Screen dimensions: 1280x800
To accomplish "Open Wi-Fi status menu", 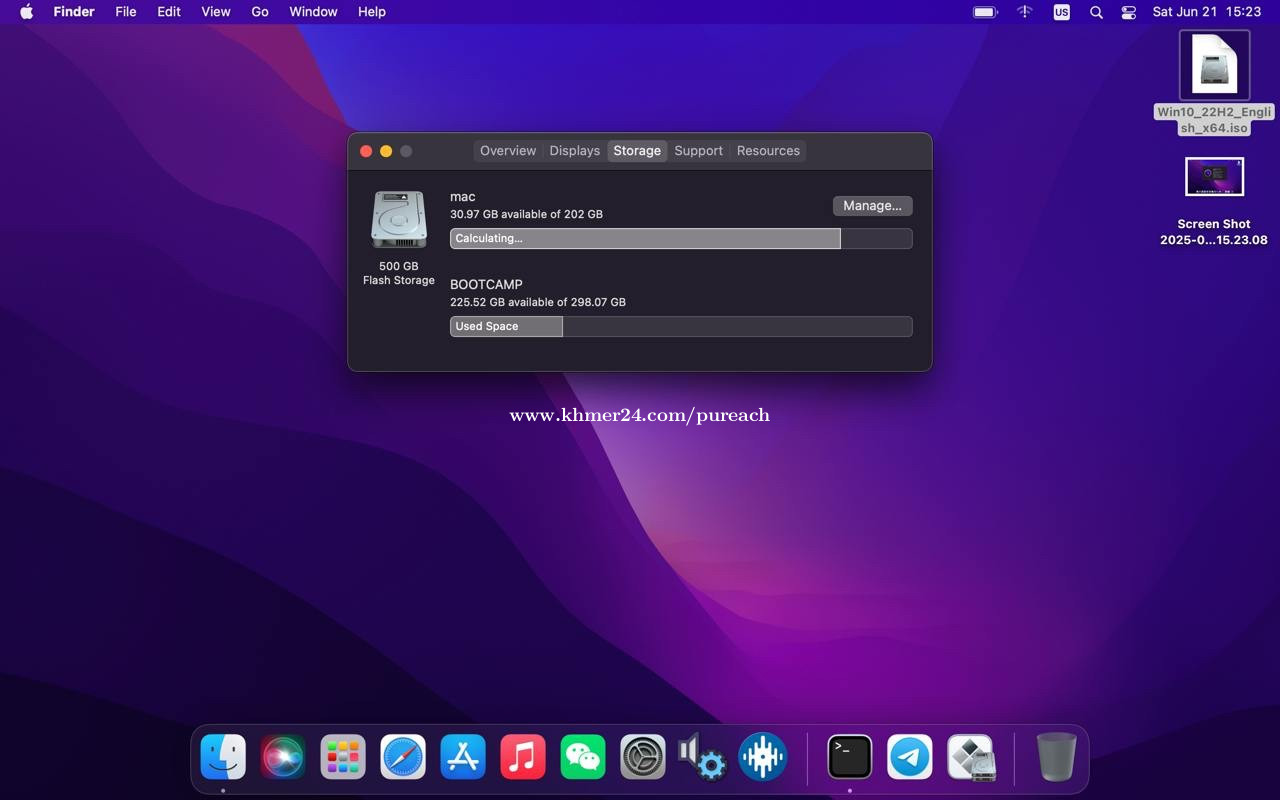I will (x=1025, y=12).
